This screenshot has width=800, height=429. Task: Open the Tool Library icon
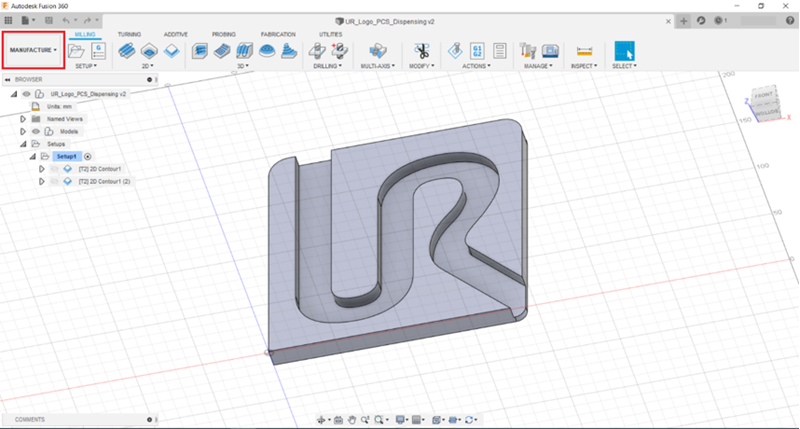click(528, 51)
